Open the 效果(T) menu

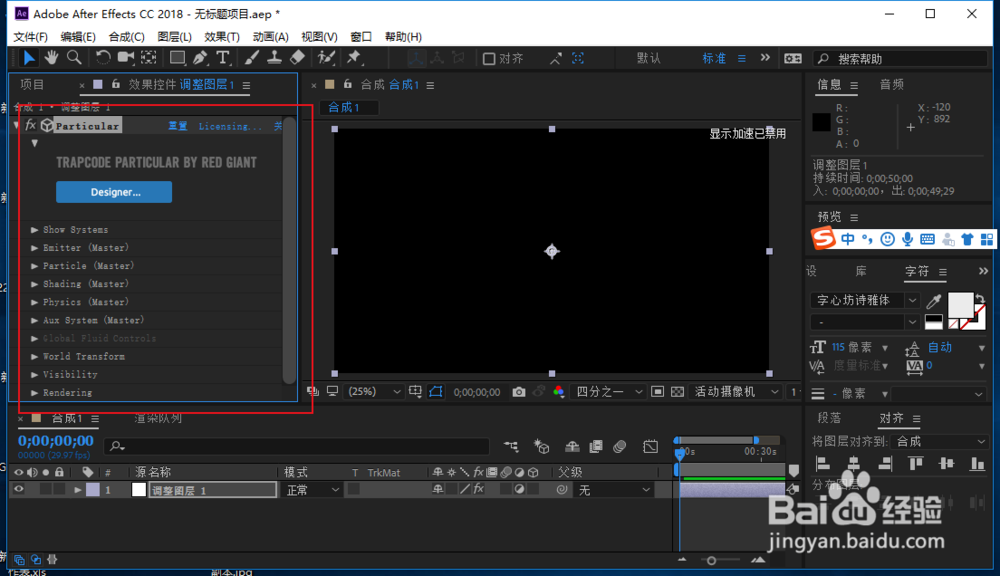point(222,37)
